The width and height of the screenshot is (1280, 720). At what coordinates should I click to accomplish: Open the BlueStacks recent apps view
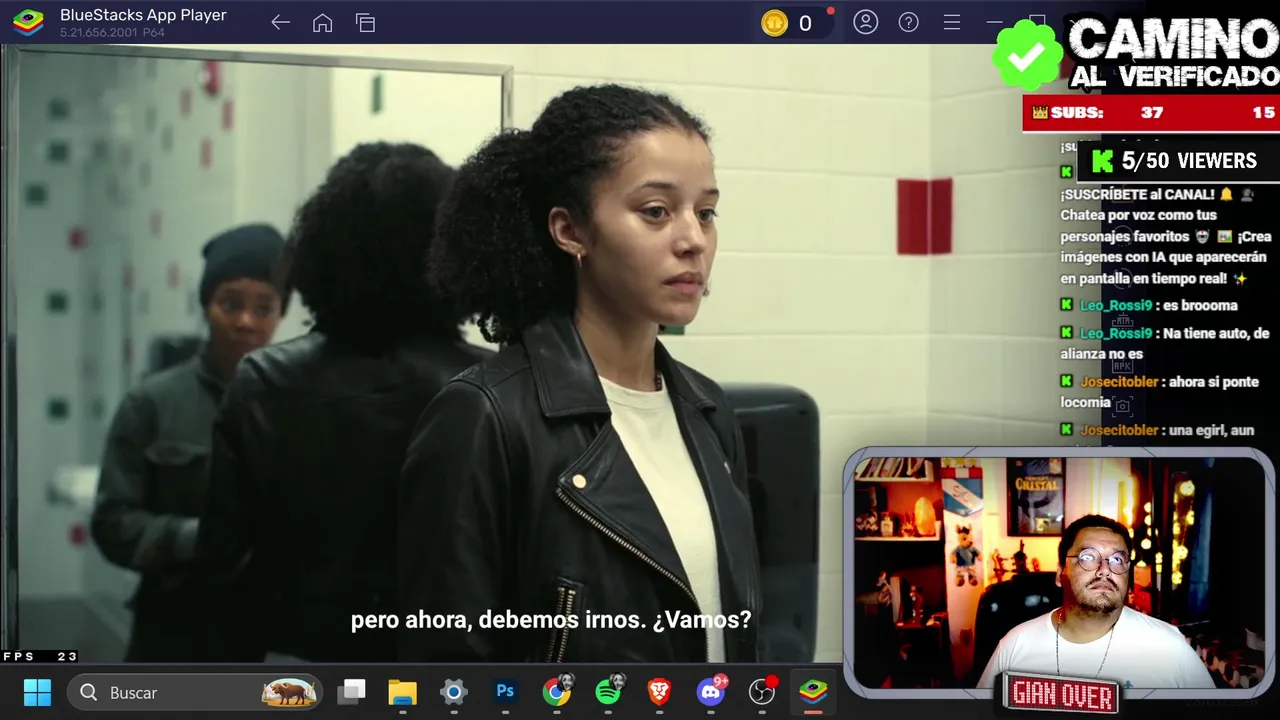click(365, 22)
